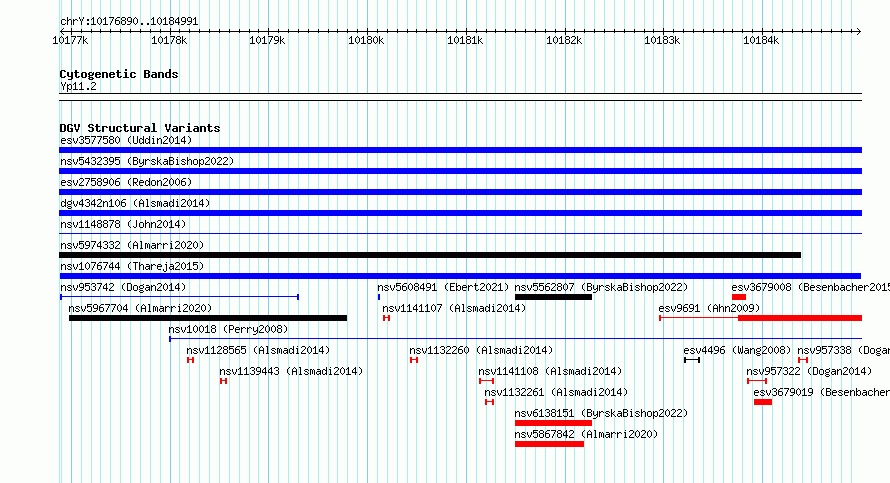Open esv9691 (Ahn2009) label
The height and width of the screenshot is (483, 890).
(x=710, y=308)
